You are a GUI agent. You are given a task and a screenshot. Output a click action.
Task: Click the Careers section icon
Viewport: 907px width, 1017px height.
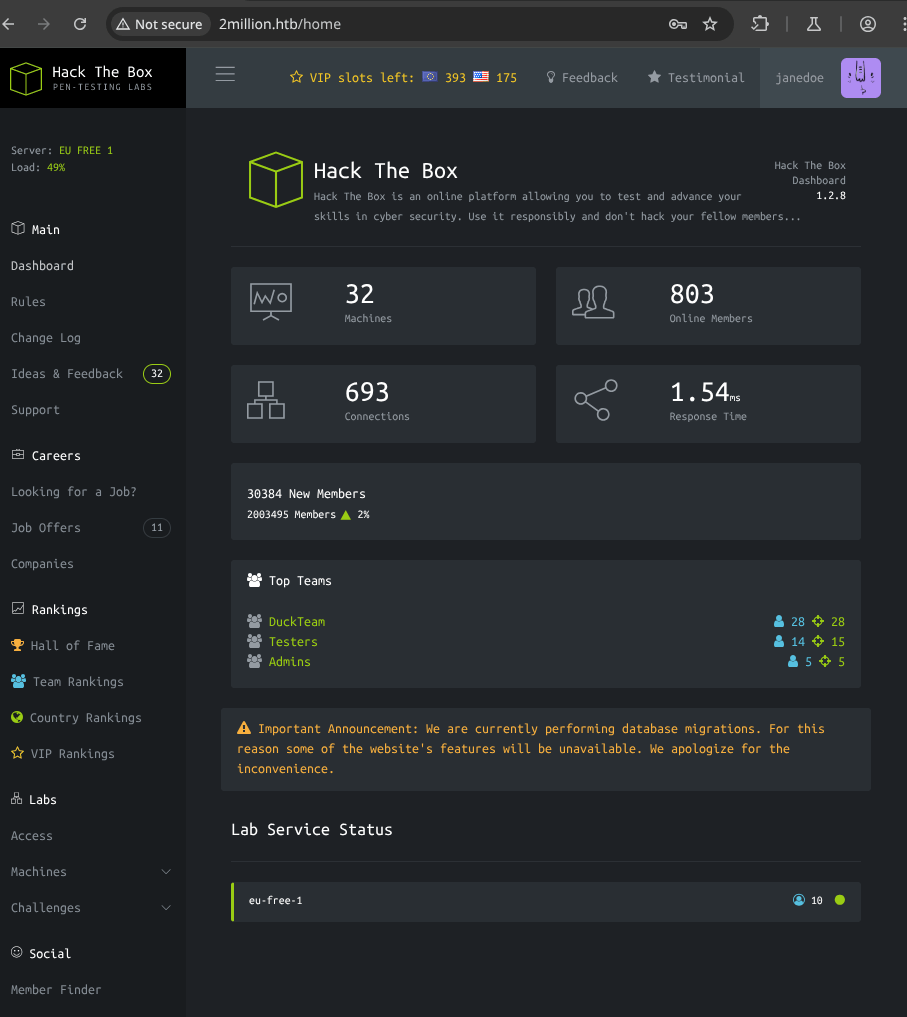coord(18,455)
